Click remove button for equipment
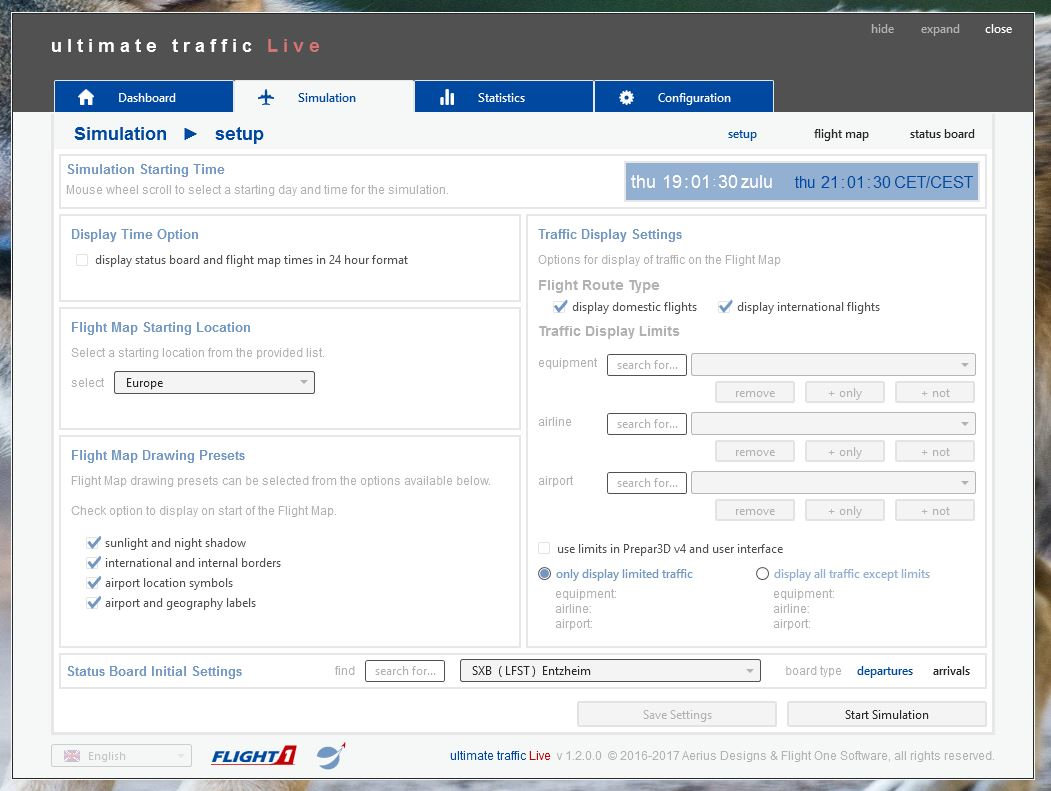 point(755,393)
